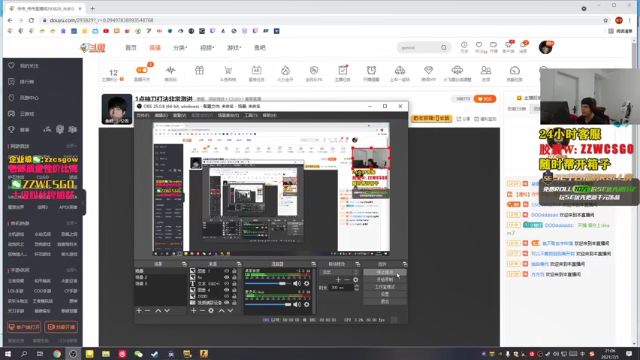Add a new source in OBS Sources panel
The height and width of the screenshot is (360, 640).
coord(193,311)
